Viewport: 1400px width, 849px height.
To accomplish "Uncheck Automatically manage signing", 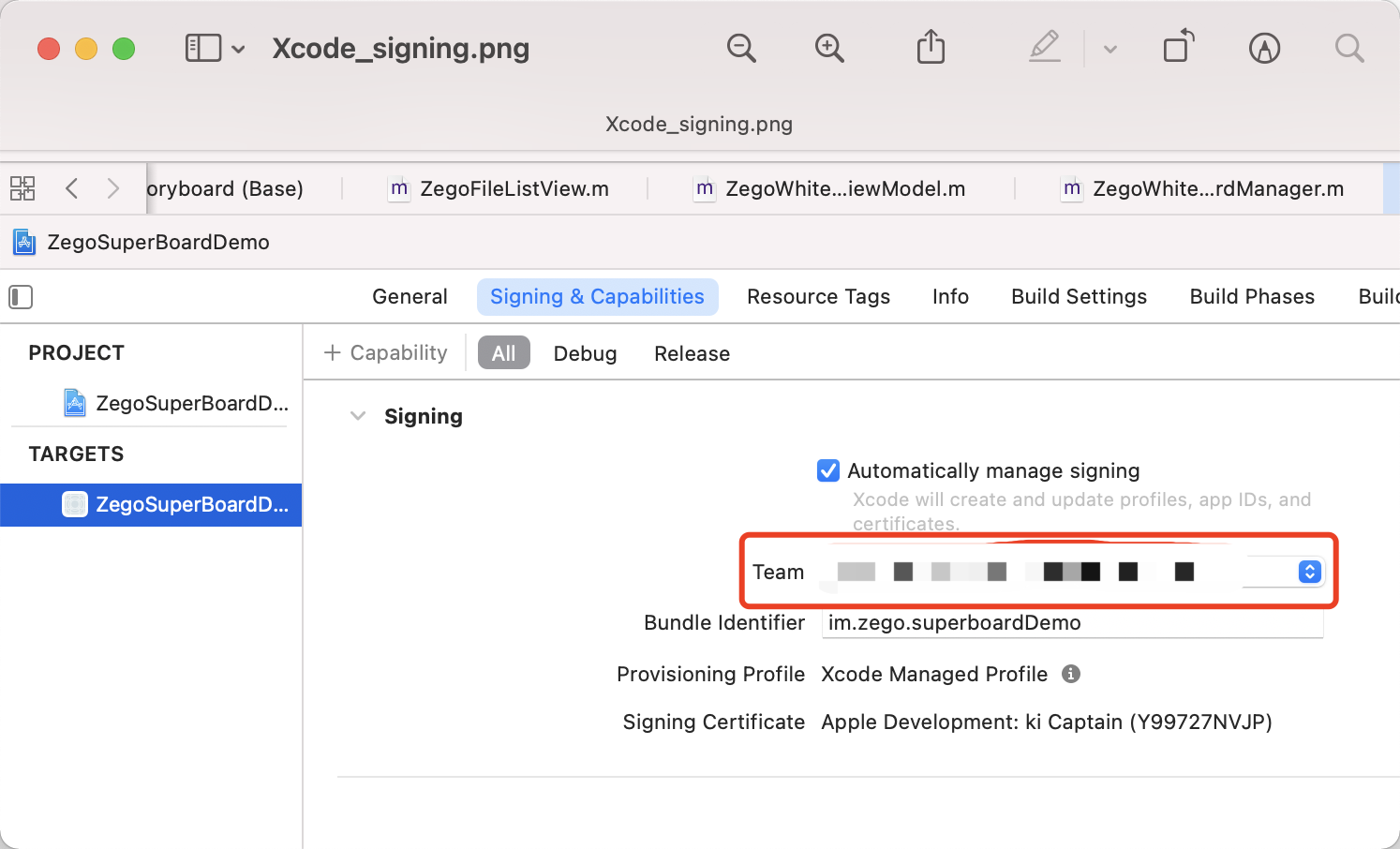I will [x=828, y=470].
